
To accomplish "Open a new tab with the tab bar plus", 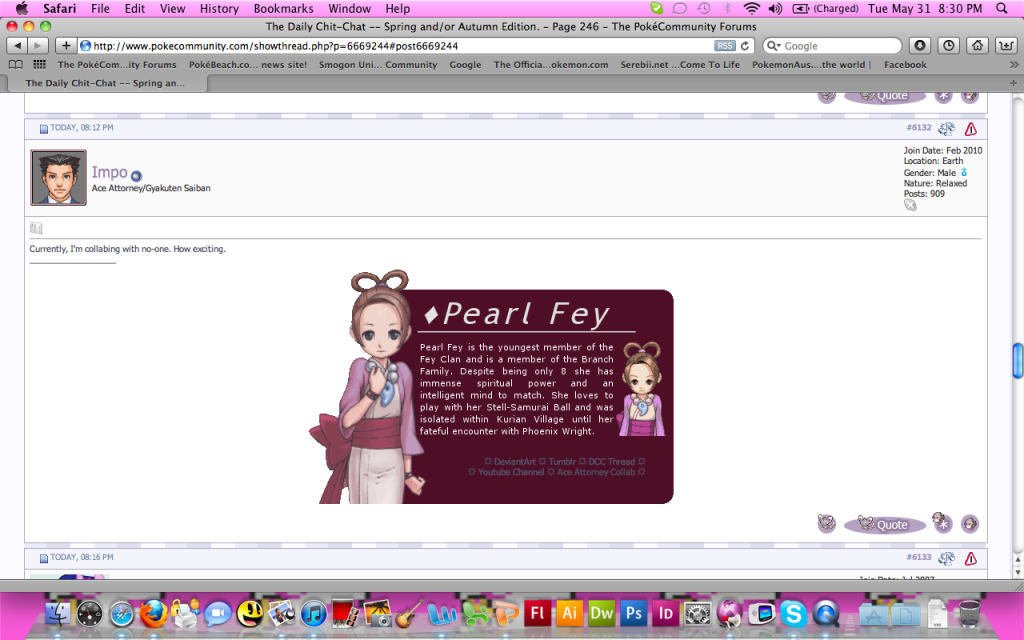I will (1013, 83).
